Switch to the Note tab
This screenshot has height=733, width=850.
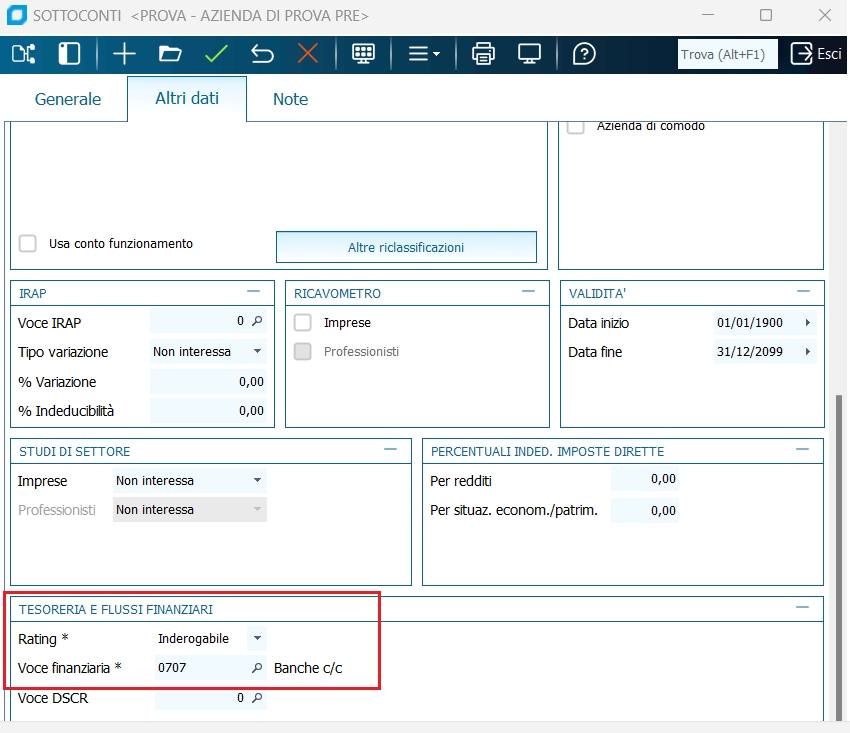(x=290, y=99)
